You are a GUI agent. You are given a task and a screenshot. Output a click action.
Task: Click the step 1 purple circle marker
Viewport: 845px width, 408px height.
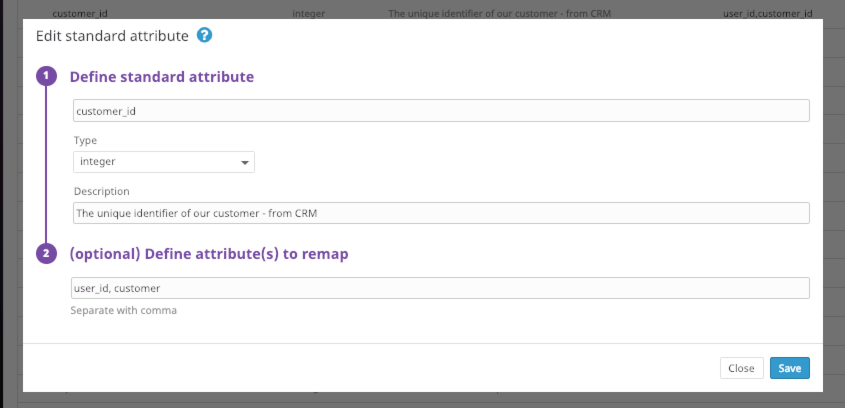coord(46,76)
